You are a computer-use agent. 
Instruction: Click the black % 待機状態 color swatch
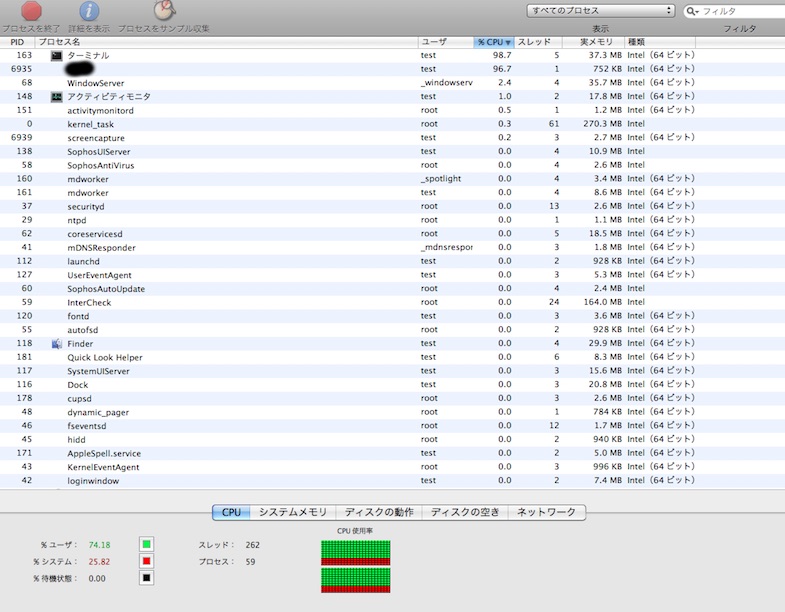(146, 578)
